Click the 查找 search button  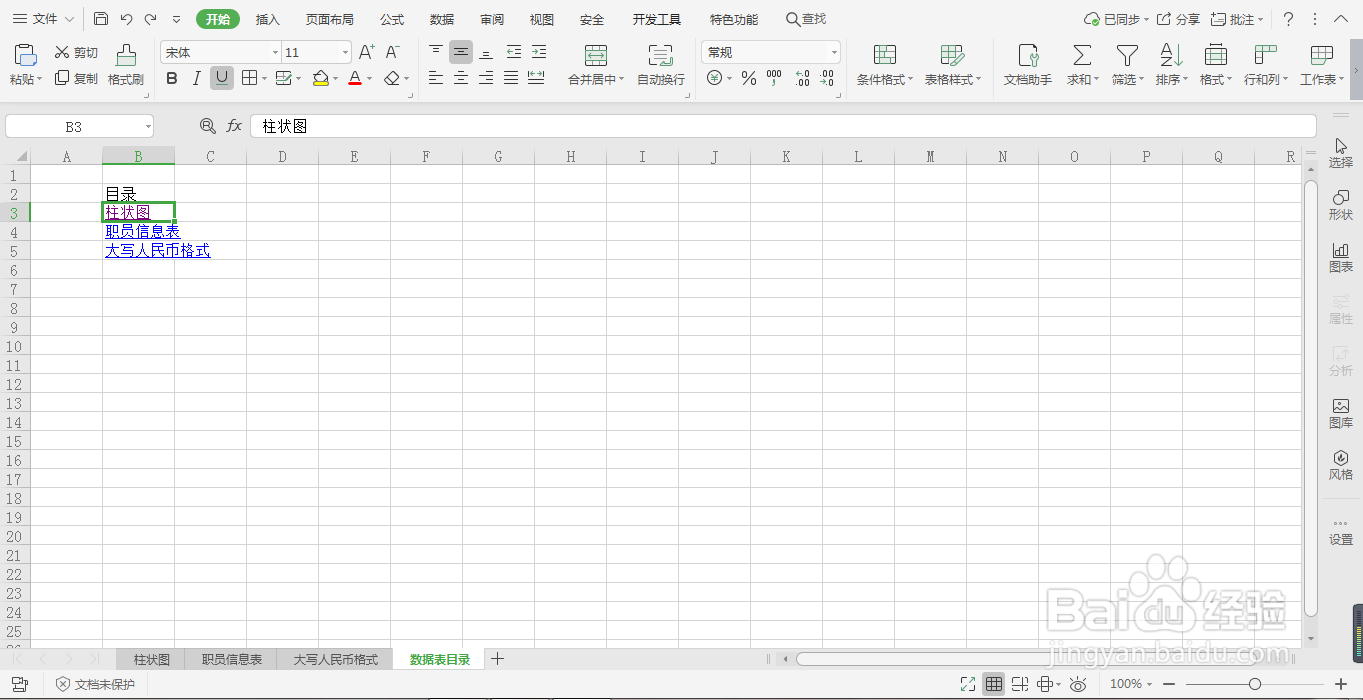(806, 19)
